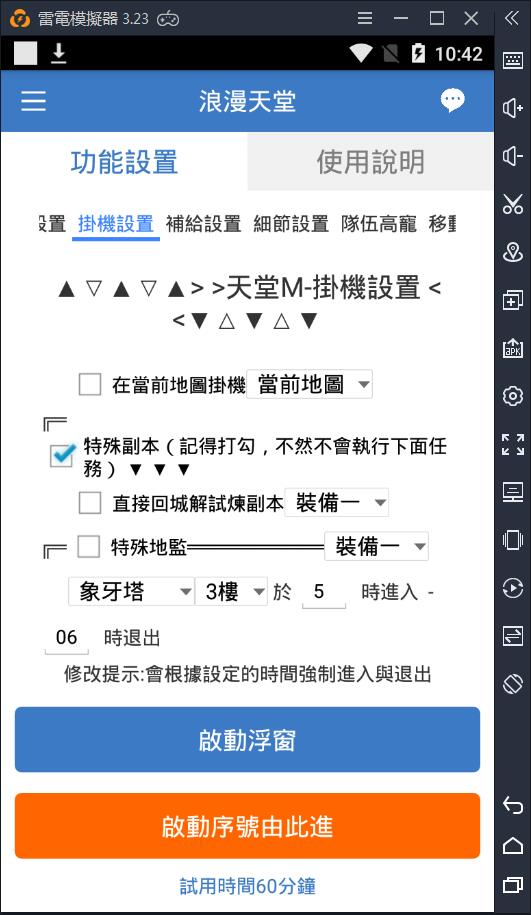Viewport: 531px width, 915px height.
Task: Open the hamburger menu in app header
Action: [x=33, y=101]
